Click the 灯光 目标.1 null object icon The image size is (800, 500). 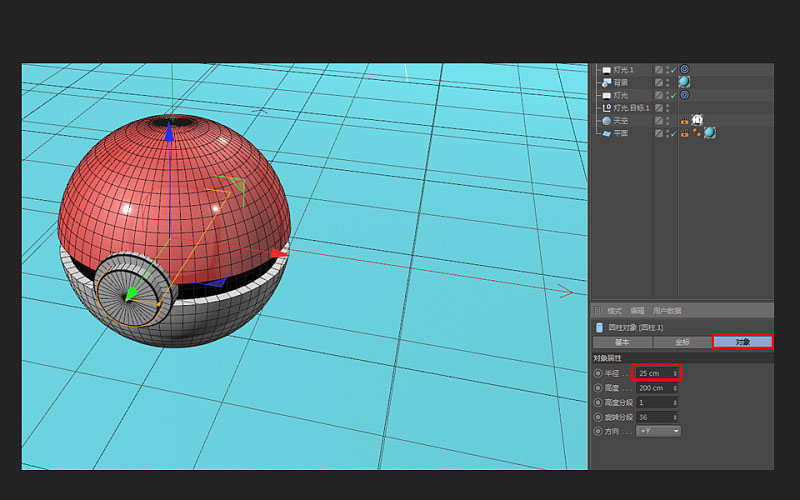(x=606, y=107)
